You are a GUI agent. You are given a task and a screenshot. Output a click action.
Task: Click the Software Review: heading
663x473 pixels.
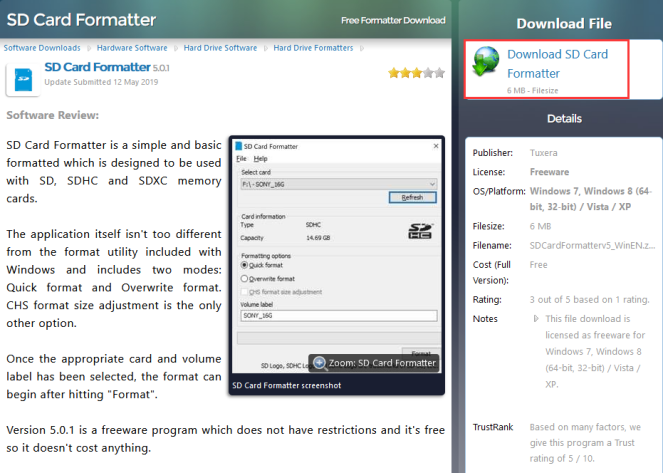[52, 115]
